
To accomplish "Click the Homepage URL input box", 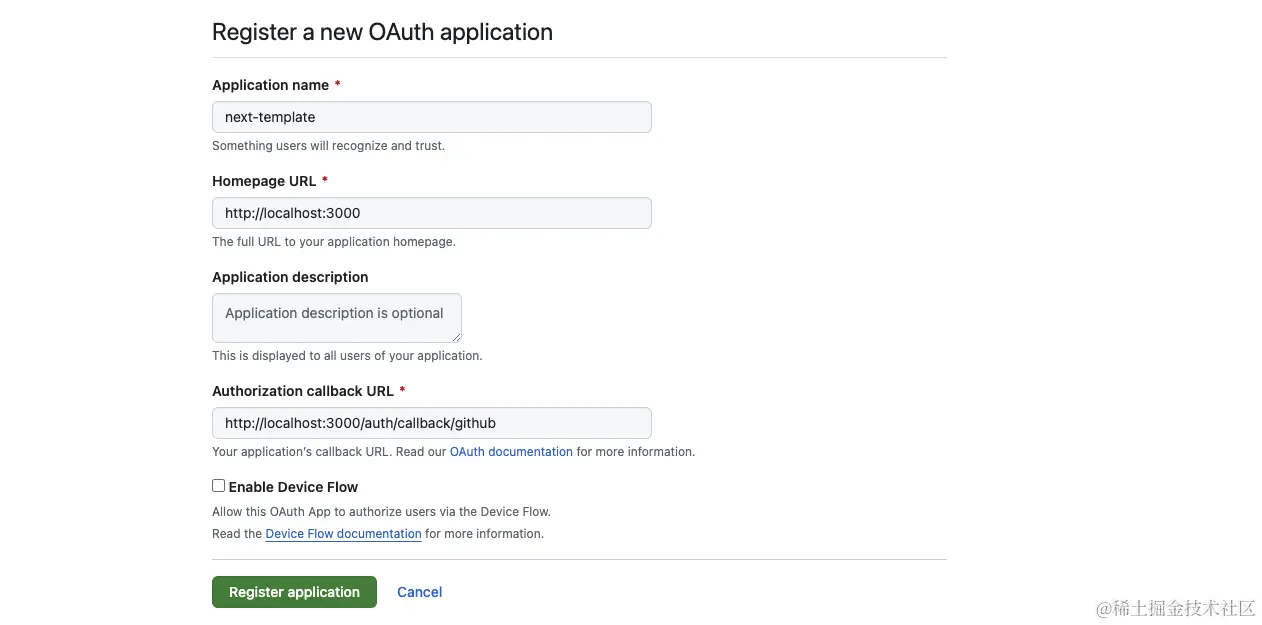I will 431,213.
